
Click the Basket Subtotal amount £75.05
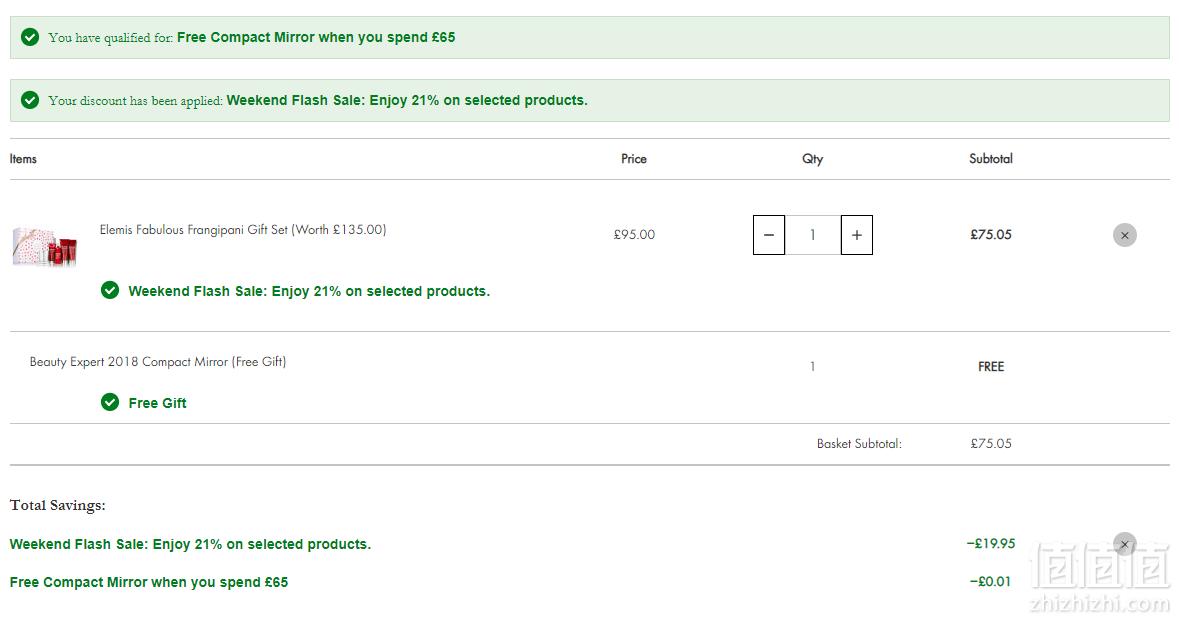[x=991, y=444]
